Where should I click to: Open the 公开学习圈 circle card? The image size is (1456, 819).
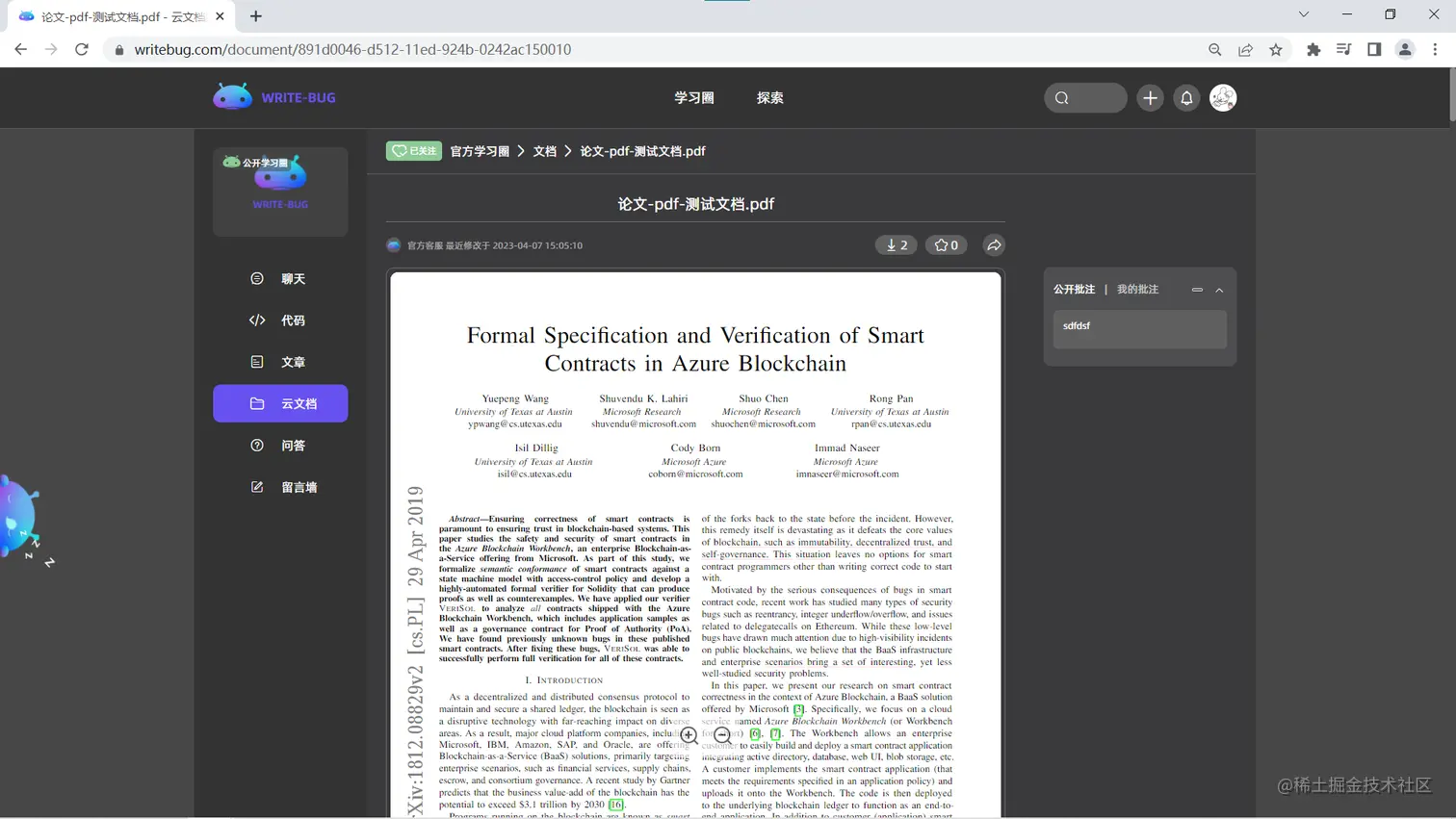point(280,192)
